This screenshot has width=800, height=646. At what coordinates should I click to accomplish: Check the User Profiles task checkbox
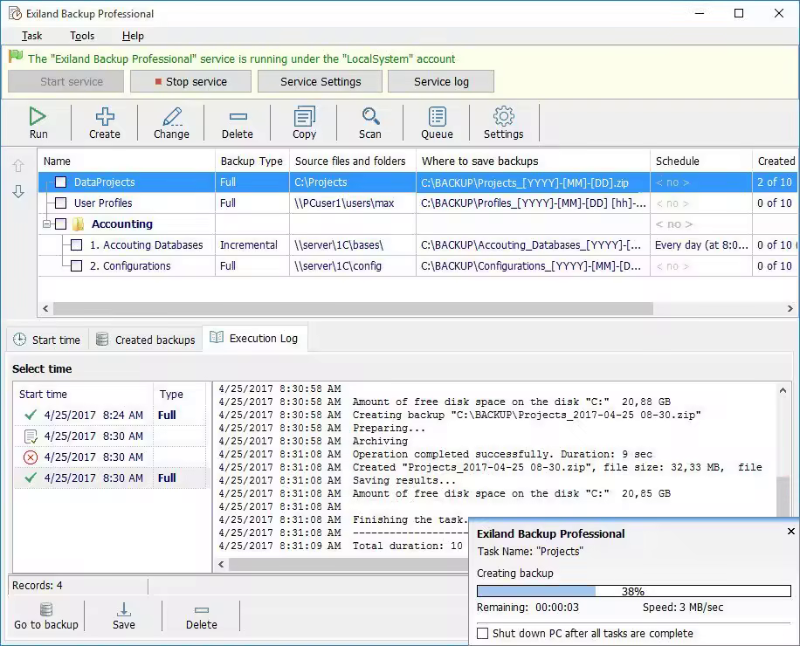click(x=61, y=203)
